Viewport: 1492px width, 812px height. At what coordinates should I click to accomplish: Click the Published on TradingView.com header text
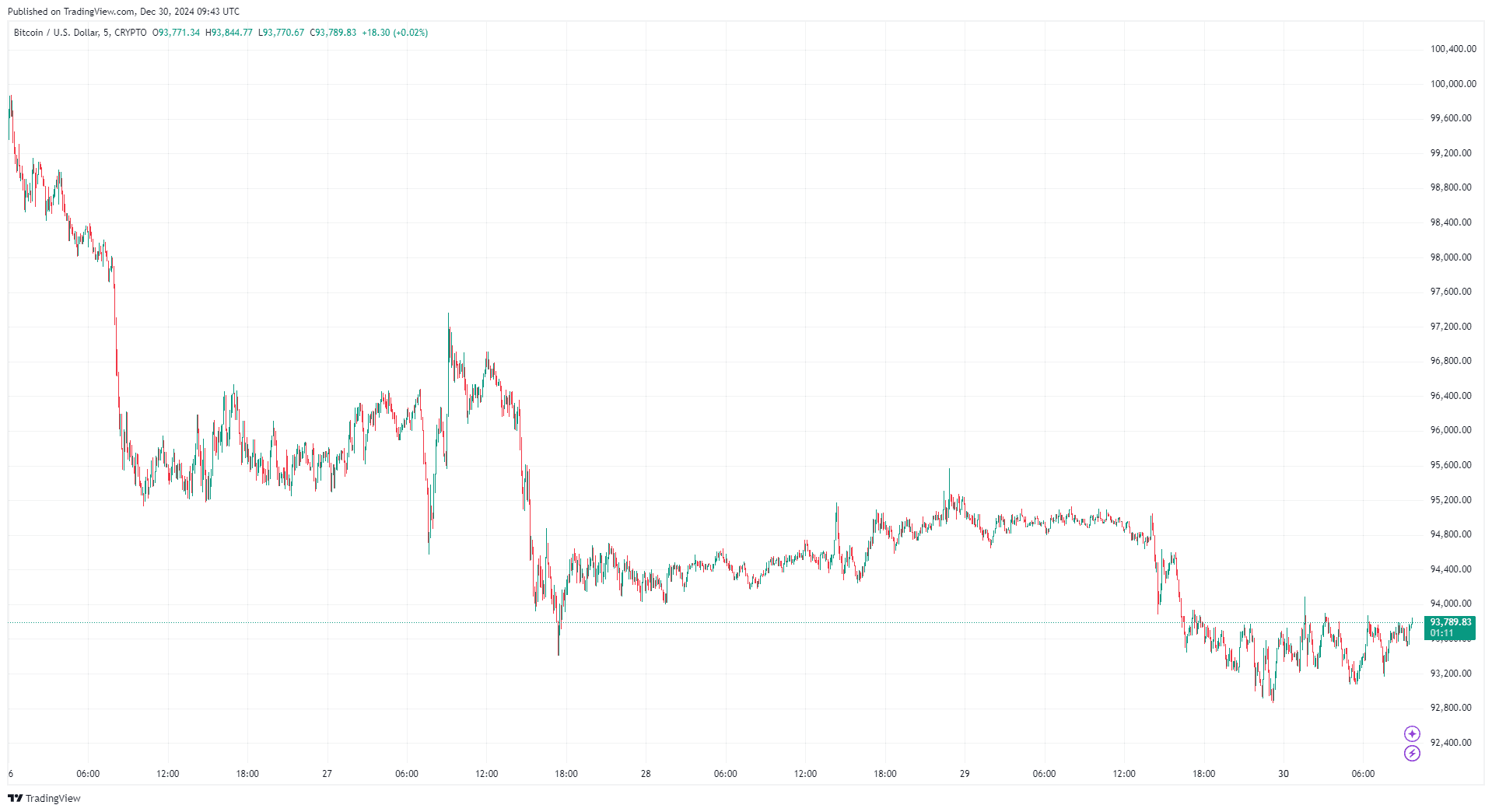(x=124, y=12)
